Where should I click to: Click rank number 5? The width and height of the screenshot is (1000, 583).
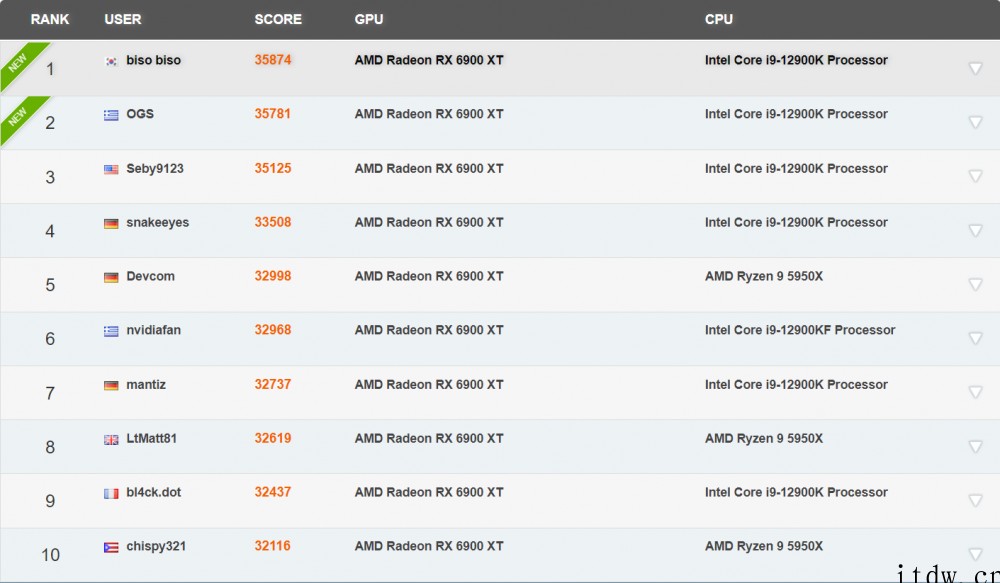[50, 284]
